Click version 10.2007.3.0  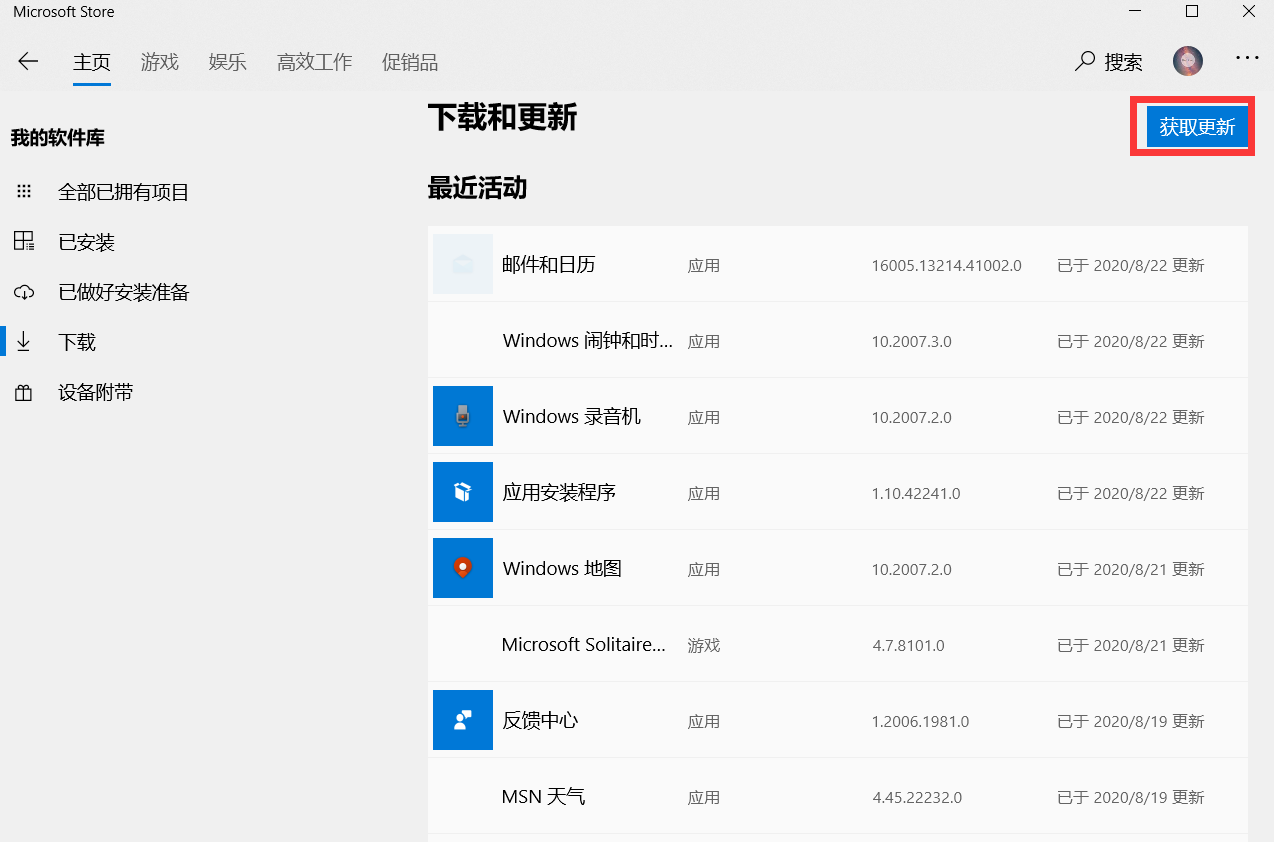[912, 342]
